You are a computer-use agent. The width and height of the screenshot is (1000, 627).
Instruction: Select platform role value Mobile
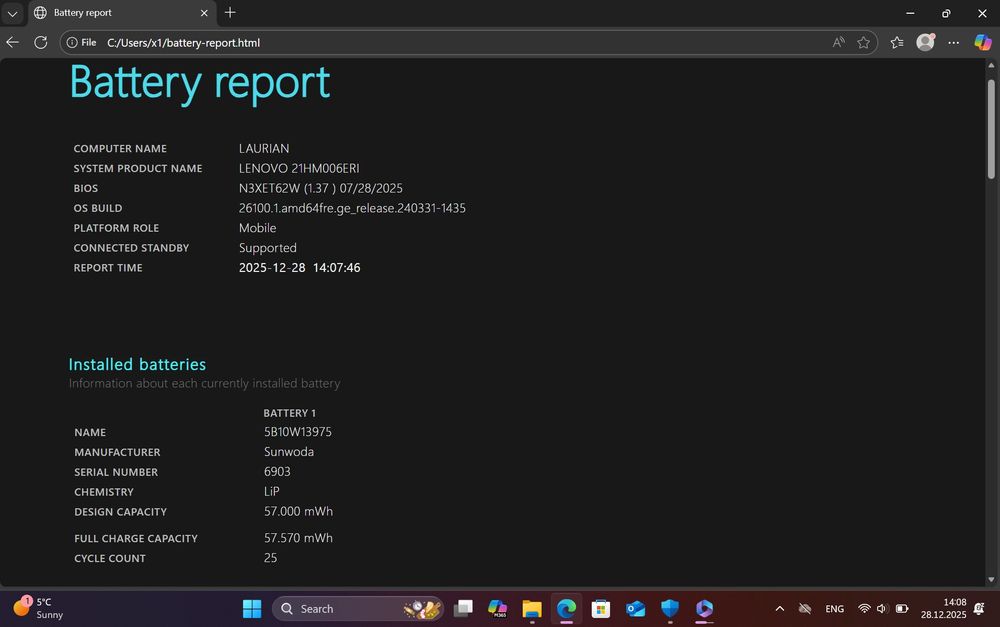(258, 228)
